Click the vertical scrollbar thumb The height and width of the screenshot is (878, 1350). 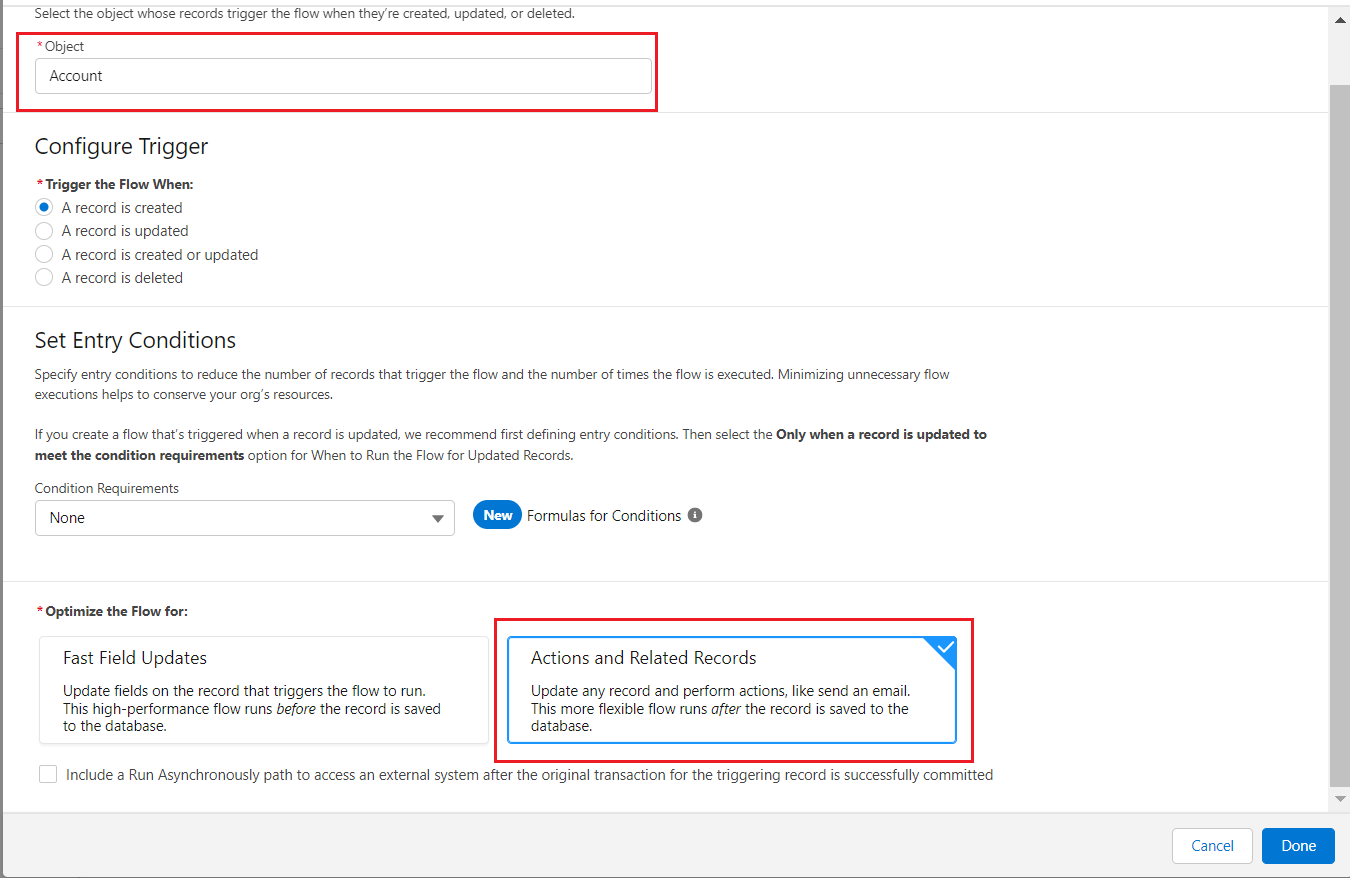(1340, 435)
